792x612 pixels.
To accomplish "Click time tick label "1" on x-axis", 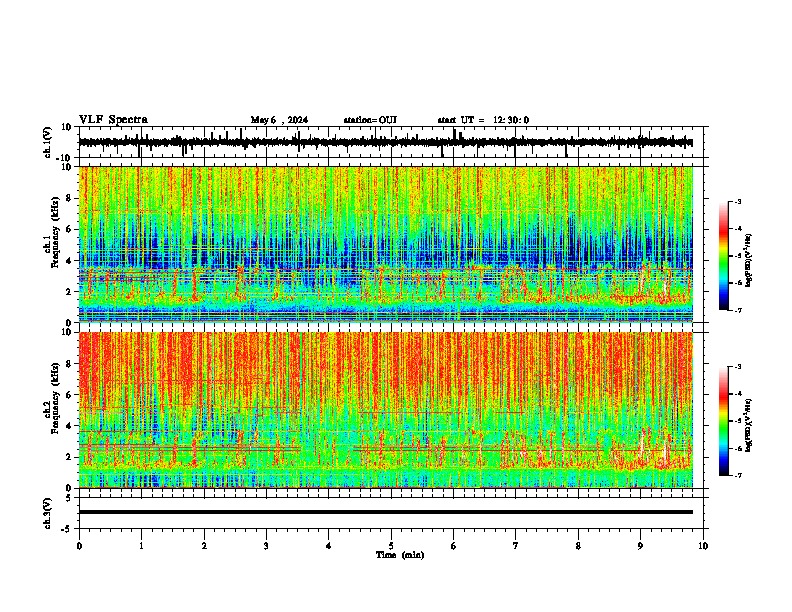I will [x=141, y=546].
